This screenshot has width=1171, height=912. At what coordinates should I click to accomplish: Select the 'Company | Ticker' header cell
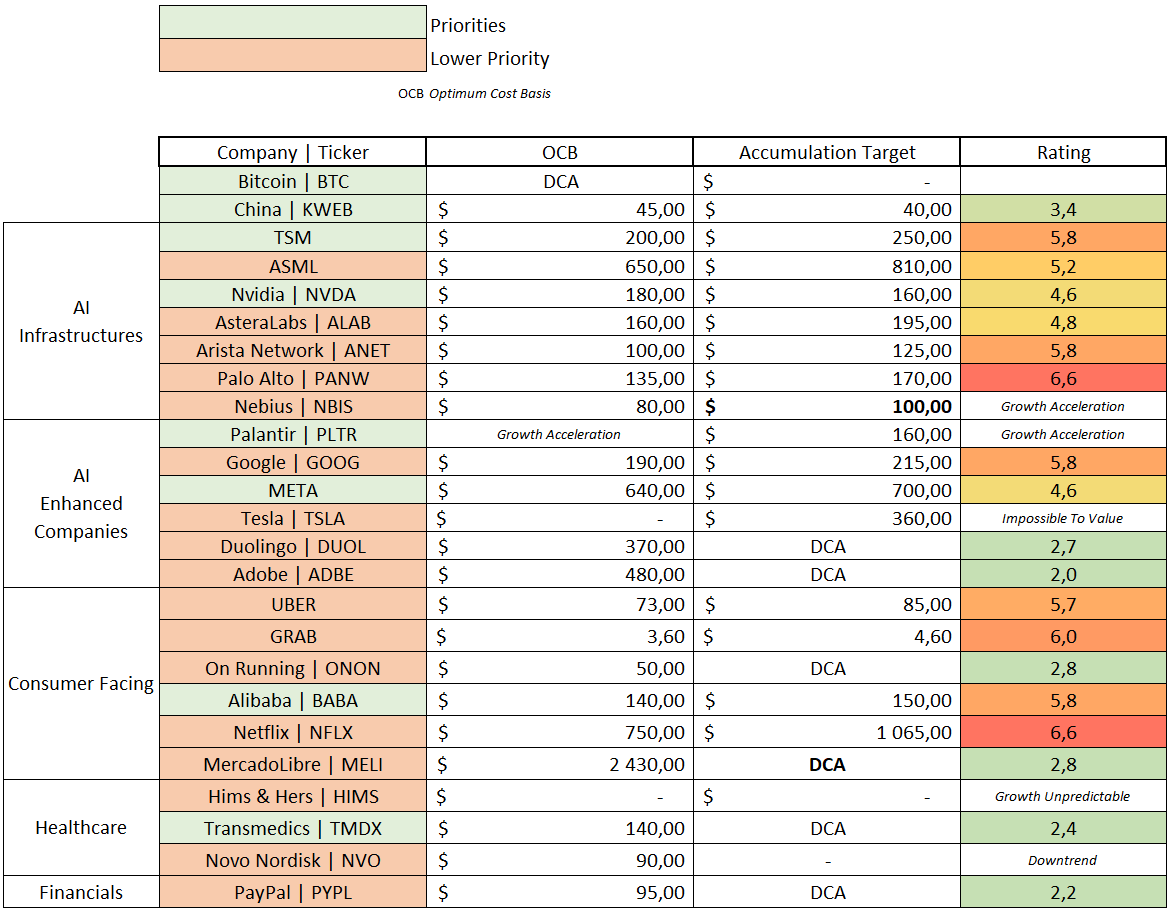(x=293, y=152)
